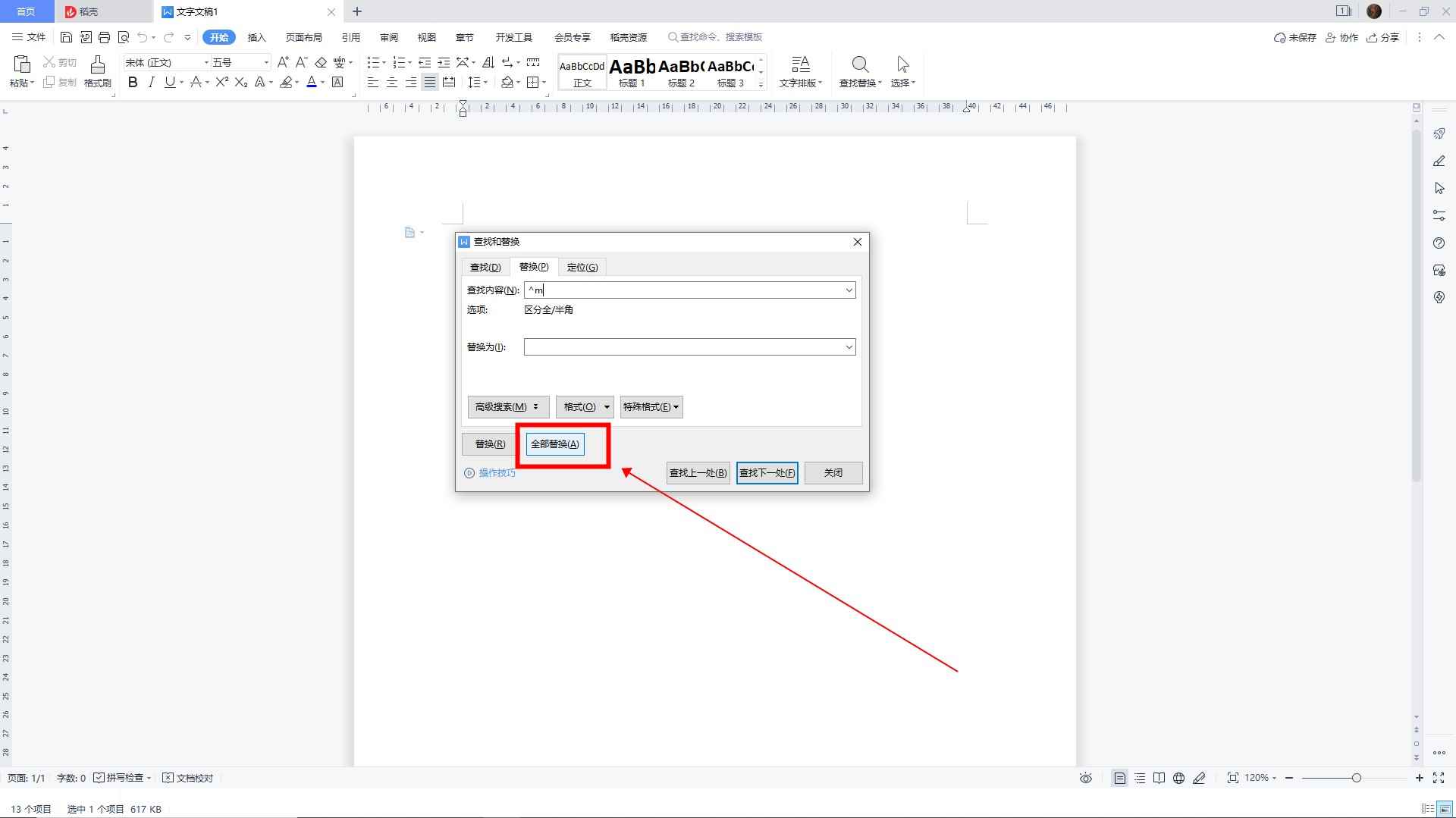1456x818 pixels.
Task: Open the Special Format dropdown
Action: point(651,407)
